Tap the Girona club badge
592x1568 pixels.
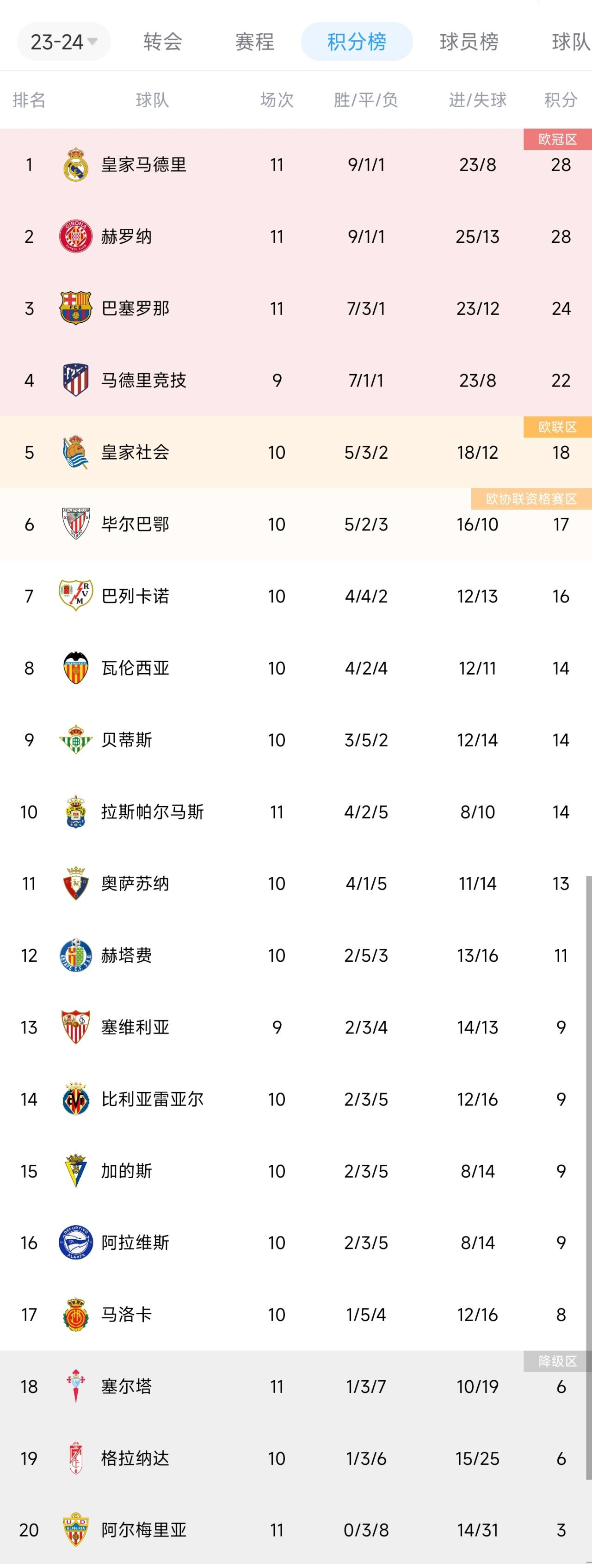pyautogui.click(x=75, y=236)
